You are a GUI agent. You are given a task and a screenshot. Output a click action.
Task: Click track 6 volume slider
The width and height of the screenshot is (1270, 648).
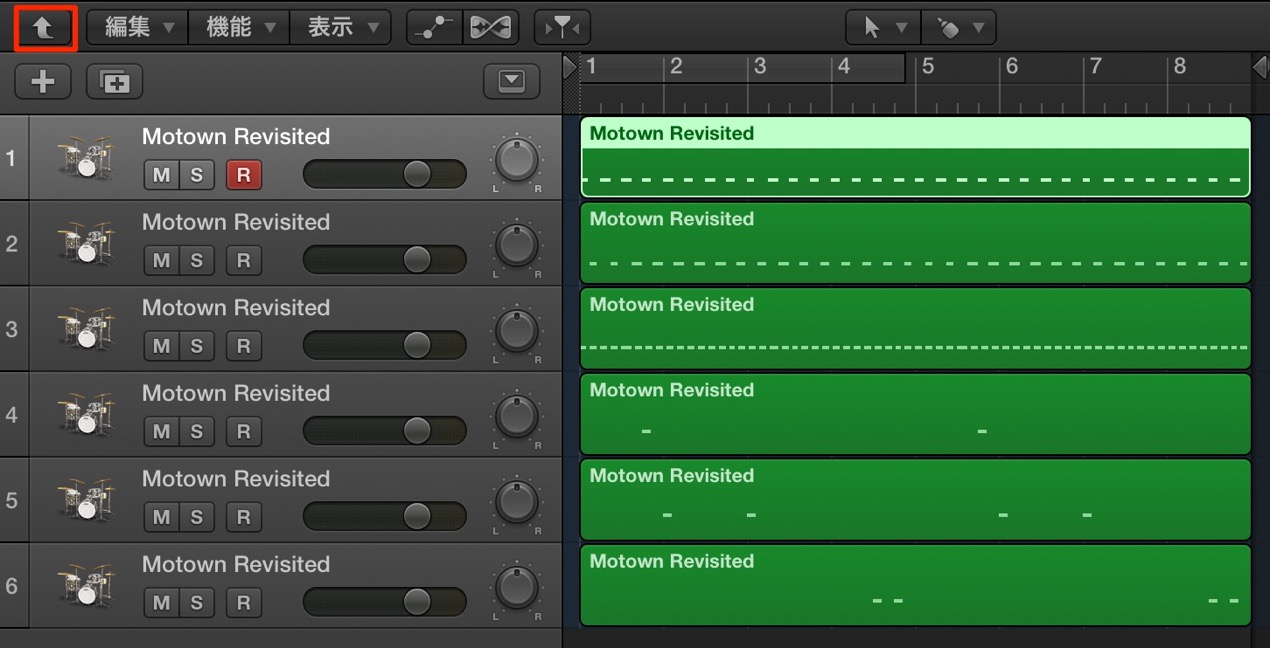click(x=385, y=602)
